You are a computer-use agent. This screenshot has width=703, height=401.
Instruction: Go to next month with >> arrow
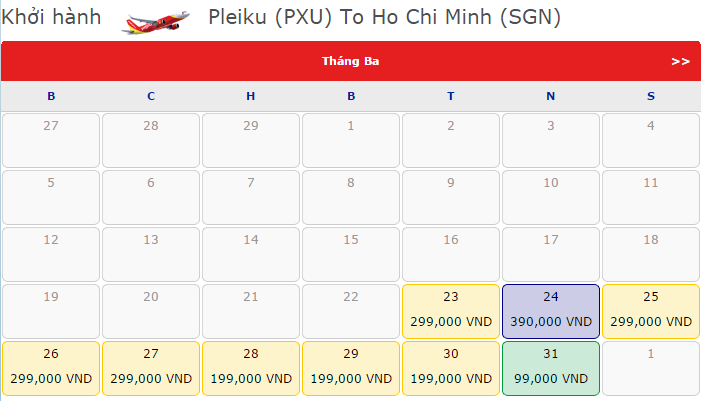click(x=680, y=61)
